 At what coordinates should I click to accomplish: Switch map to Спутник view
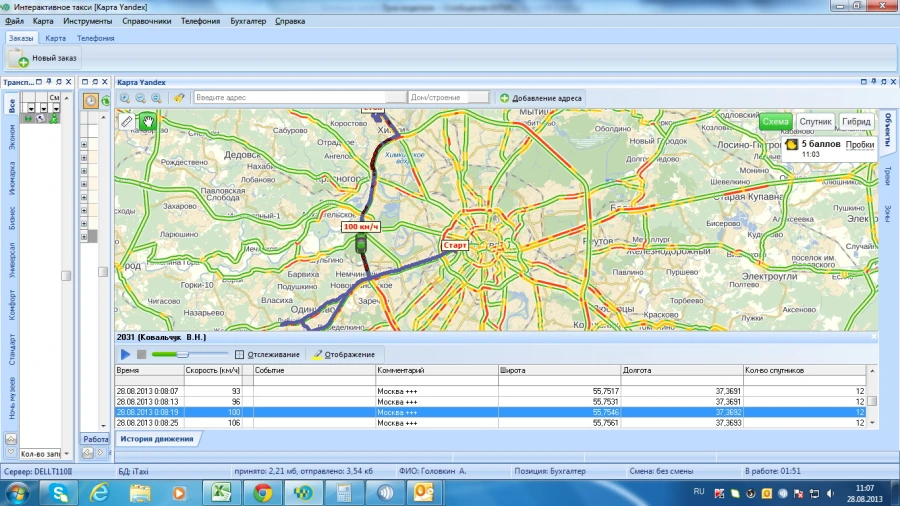pos(815,122)
